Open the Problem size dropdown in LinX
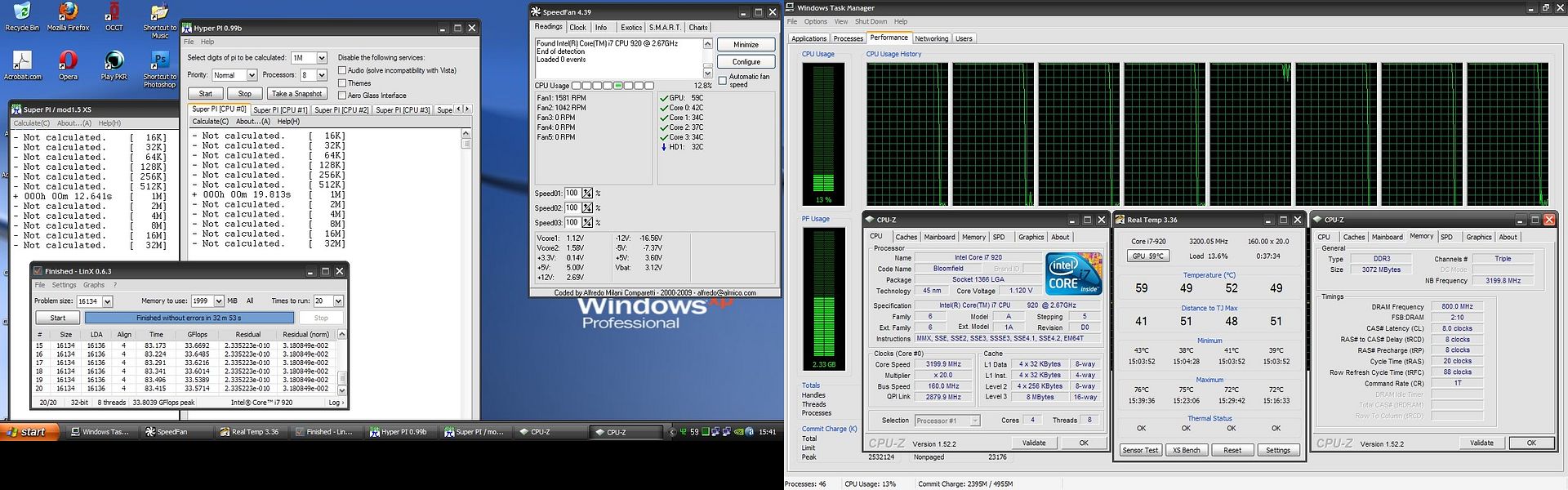 pyautogui.click(x=108, y=301)
